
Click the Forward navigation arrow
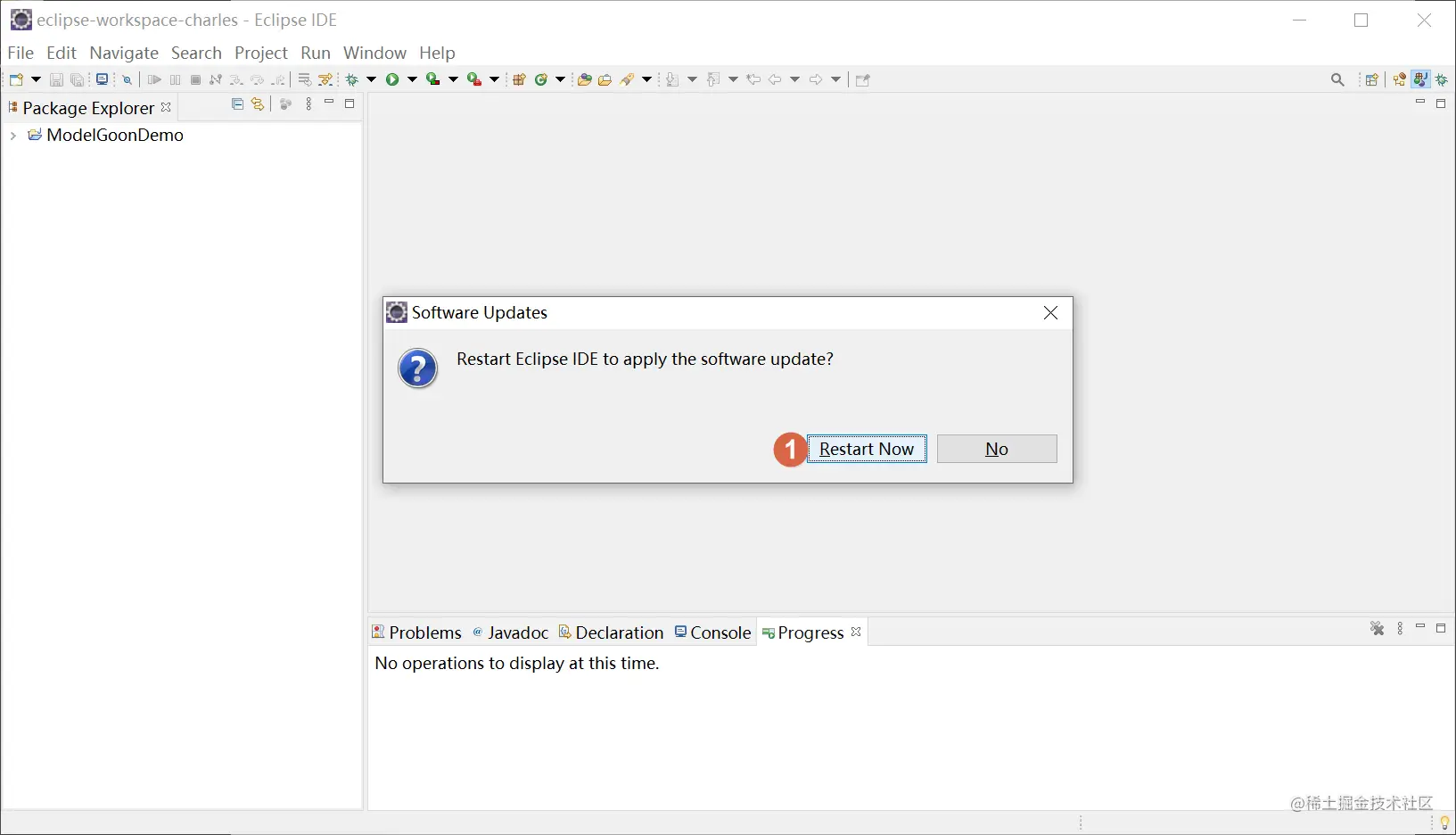[x=816, y=79]
